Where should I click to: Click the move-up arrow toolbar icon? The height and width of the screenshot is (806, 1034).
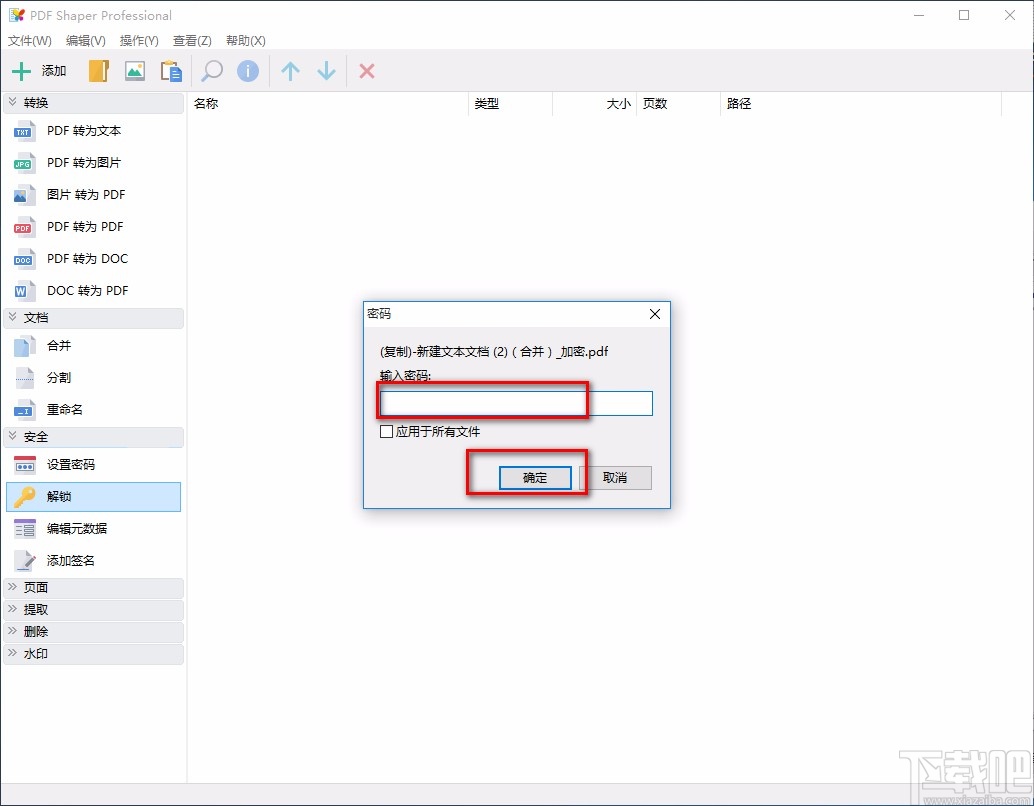pyautogui.click(x=289, y=70)
